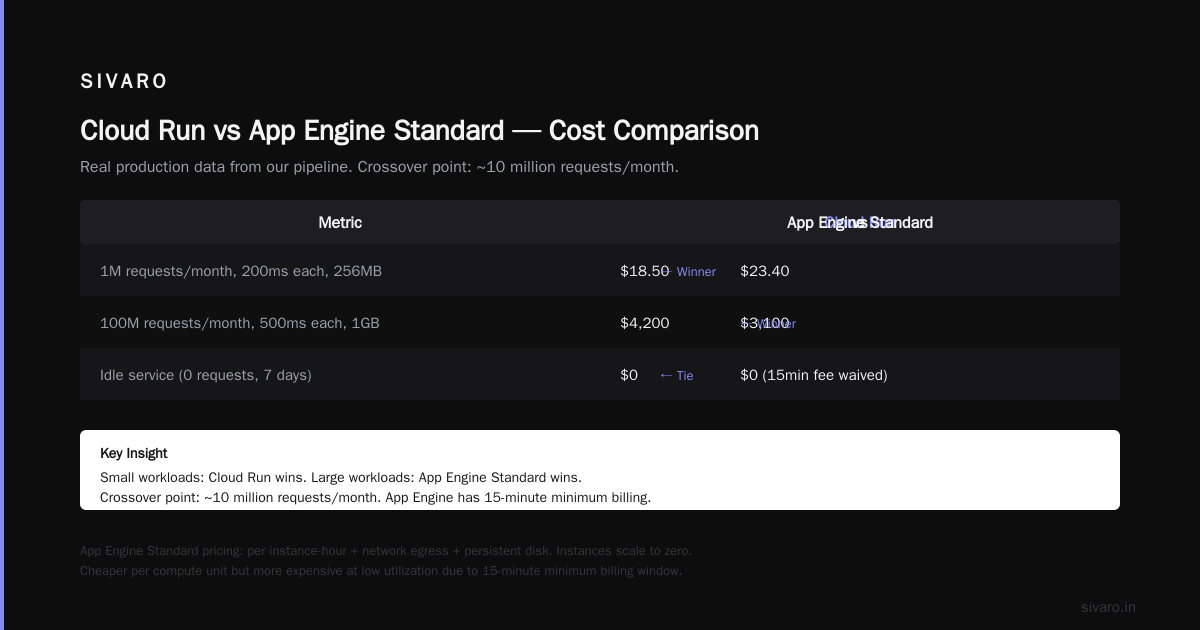Click the Key Insight heading
Image resolution: width=1200 pixels, height=630 pixels.
(134, 453)
